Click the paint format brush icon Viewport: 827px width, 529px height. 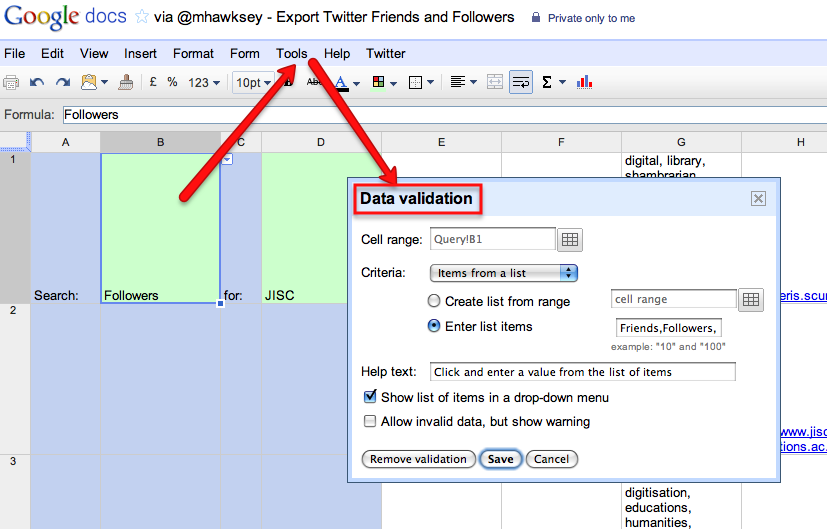[126, 82]
